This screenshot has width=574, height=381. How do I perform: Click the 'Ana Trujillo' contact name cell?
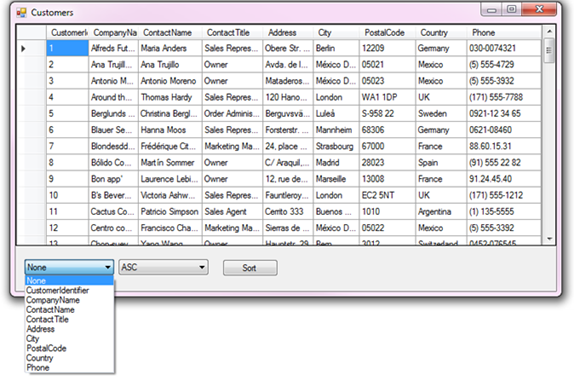coord(170,65)
